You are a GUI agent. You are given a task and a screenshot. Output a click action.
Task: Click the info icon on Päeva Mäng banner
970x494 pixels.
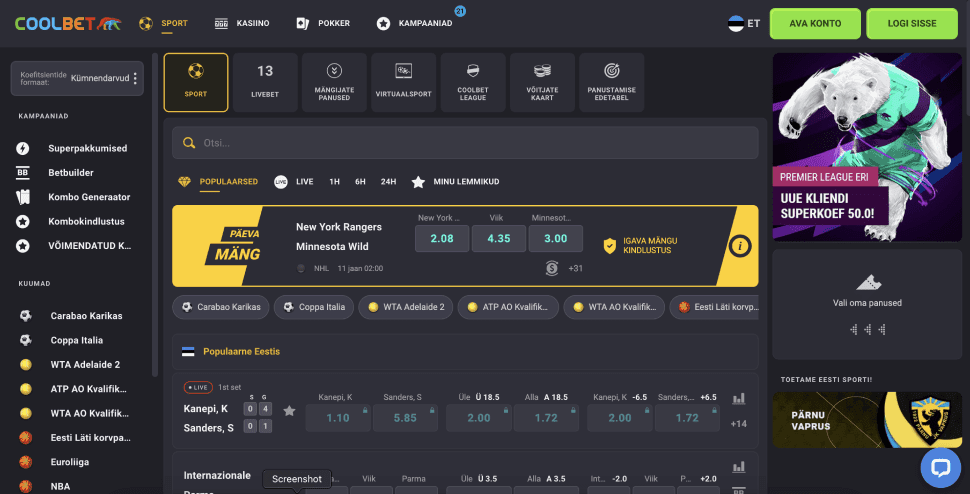740,246
